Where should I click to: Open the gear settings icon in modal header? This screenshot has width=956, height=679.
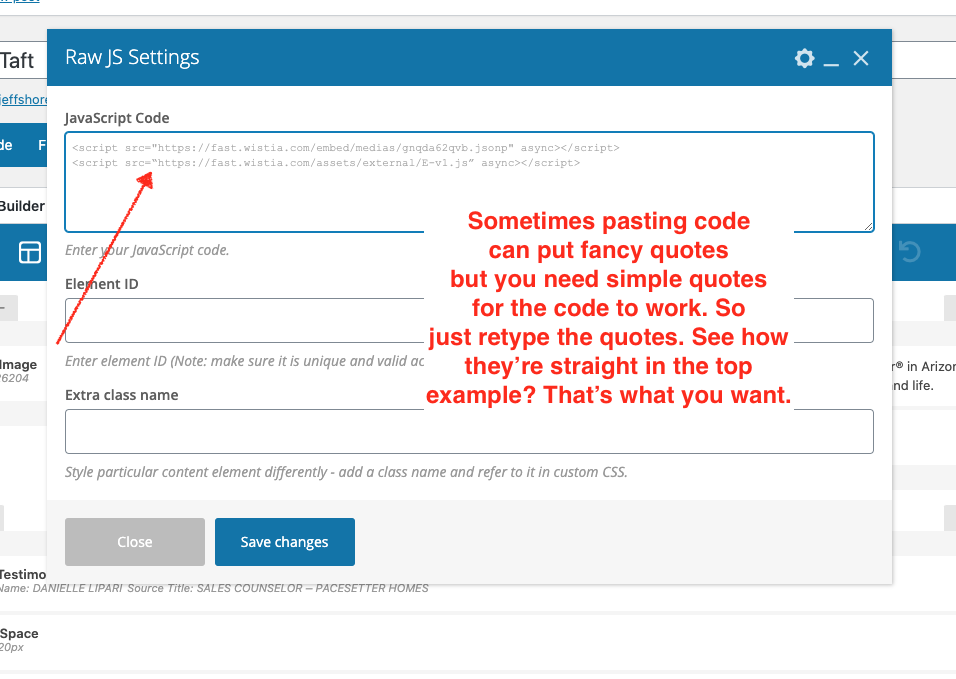[x=804, y=58]
